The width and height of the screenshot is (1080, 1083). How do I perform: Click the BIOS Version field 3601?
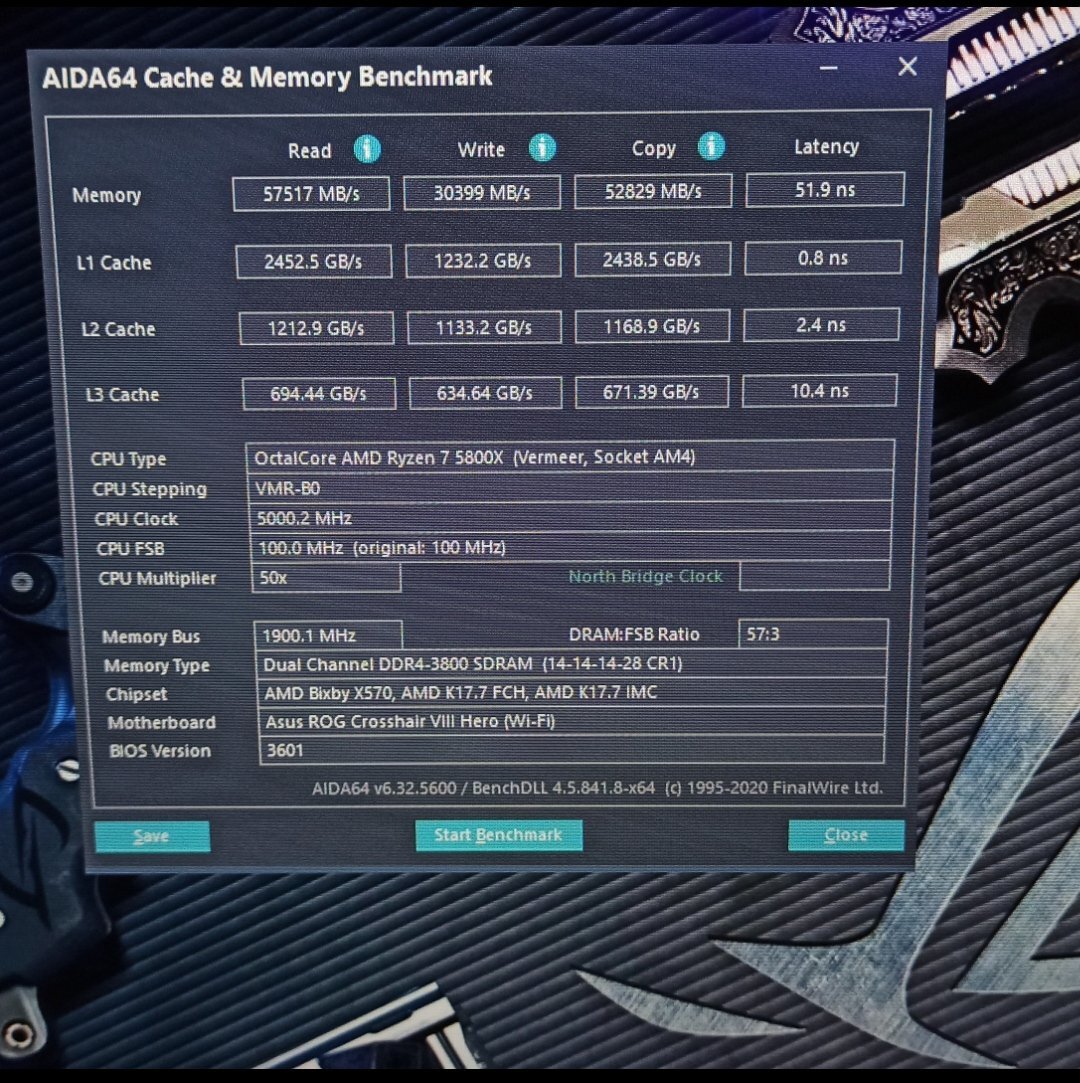click(x=572, y=750)
